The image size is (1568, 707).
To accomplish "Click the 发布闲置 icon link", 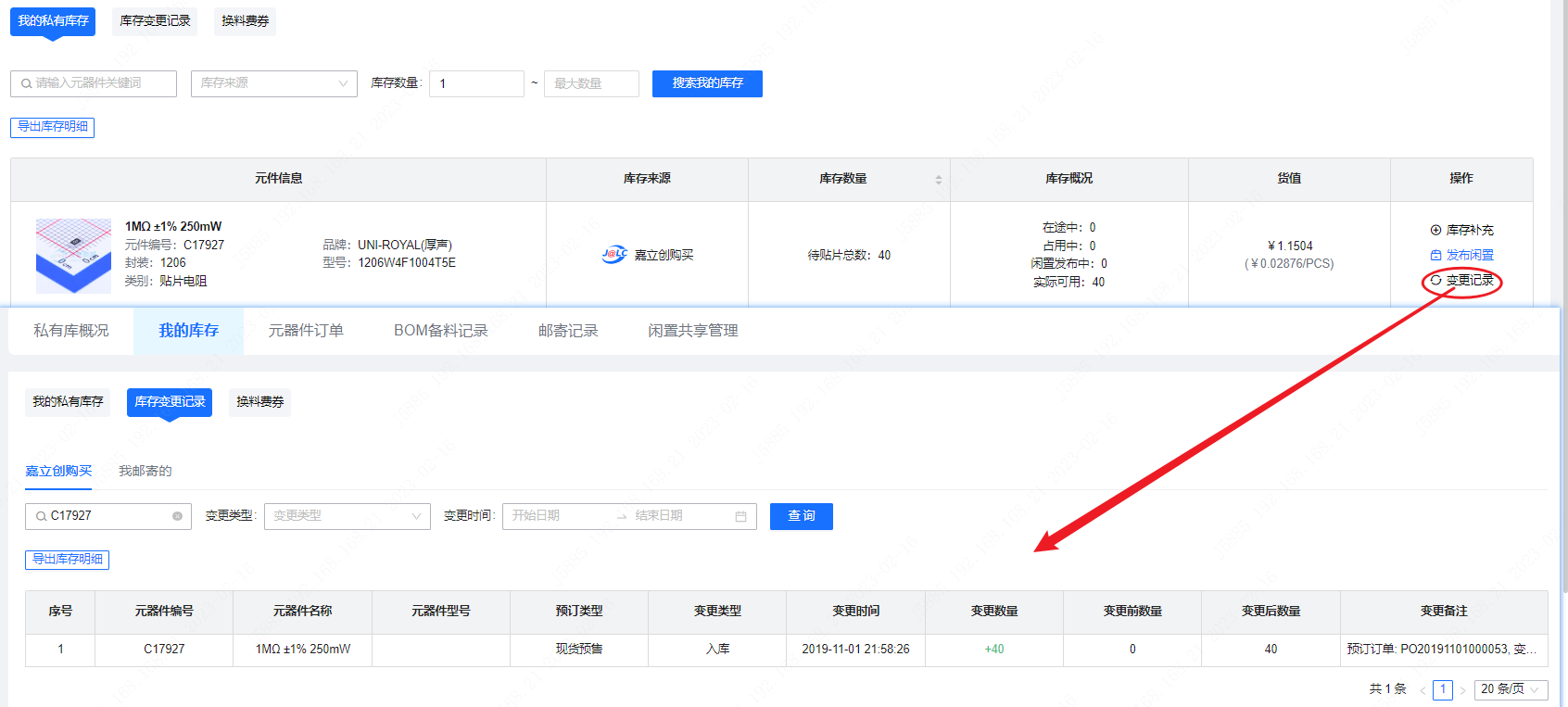I will click(x=1435, y=255).
